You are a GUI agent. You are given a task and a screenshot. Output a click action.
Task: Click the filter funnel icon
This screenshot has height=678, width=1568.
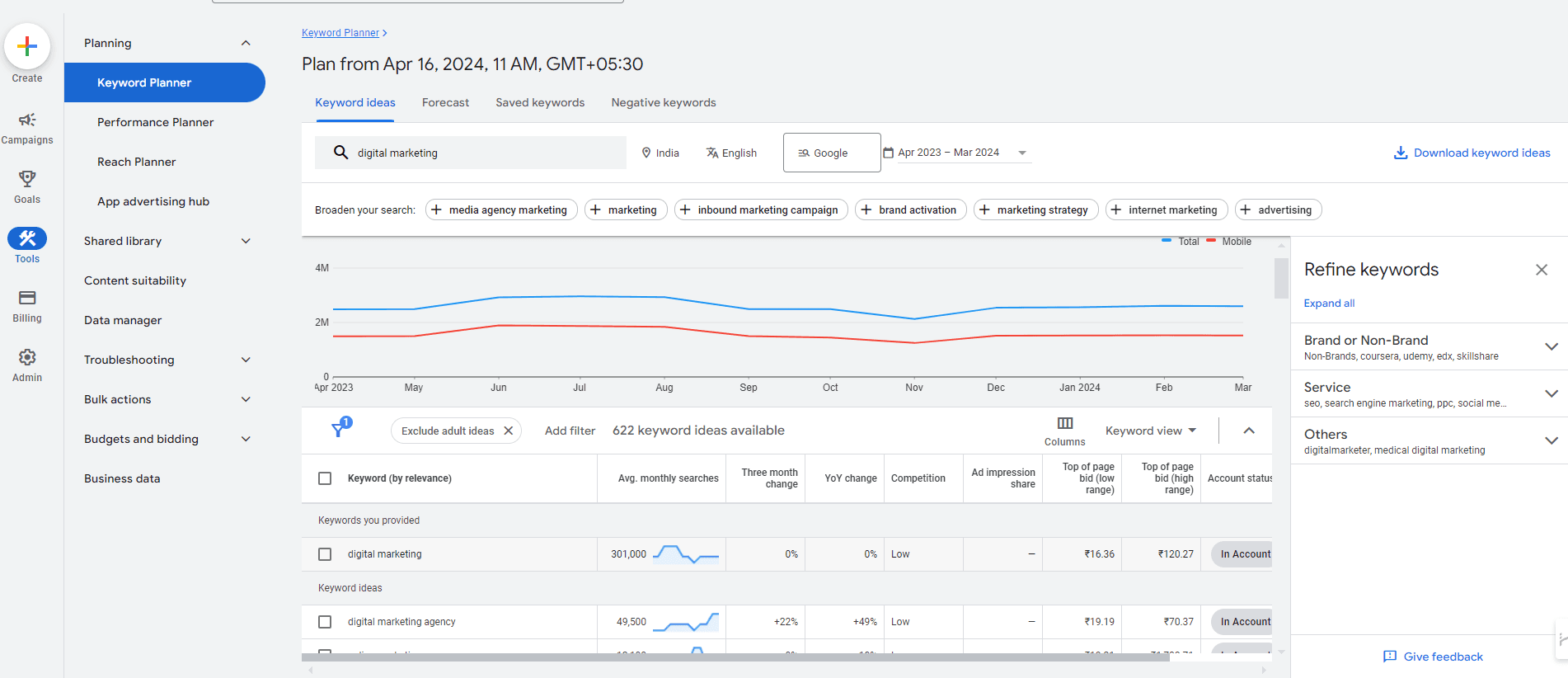[x=339, y=429]
